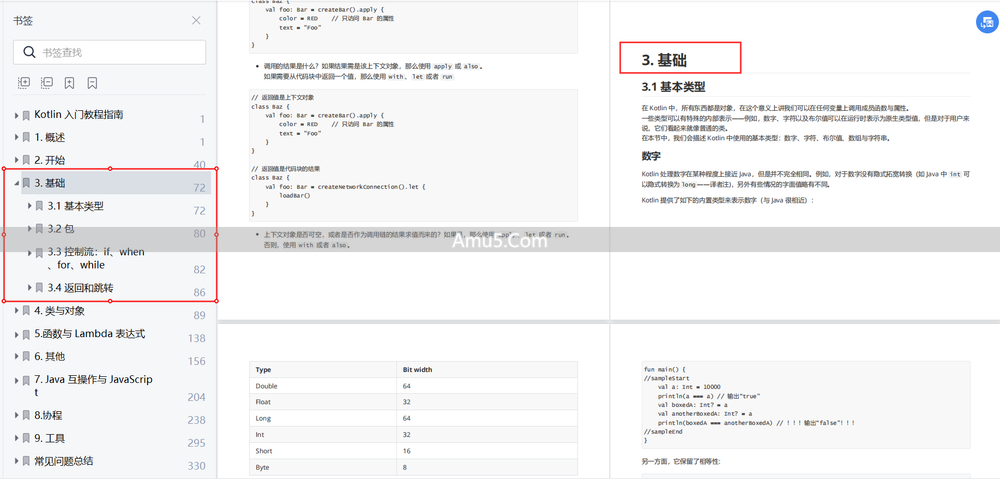Expand the 3.3 控制流 sub-bookmark
Viewport: 1000px width, 479px height.
click(x=30, y=253)
